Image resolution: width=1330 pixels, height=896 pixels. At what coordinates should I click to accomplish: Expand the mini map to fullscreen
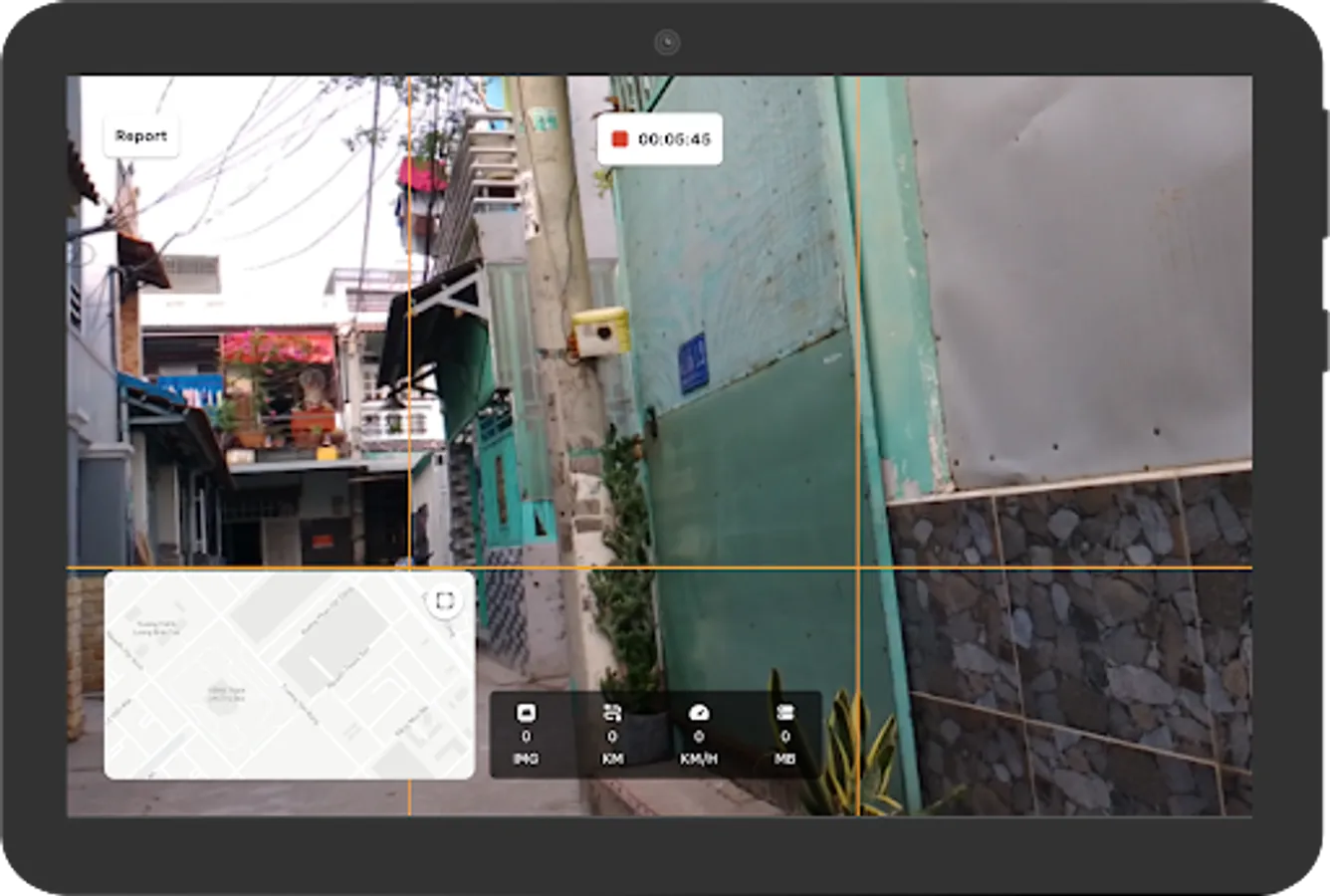[x=445, y=600]
